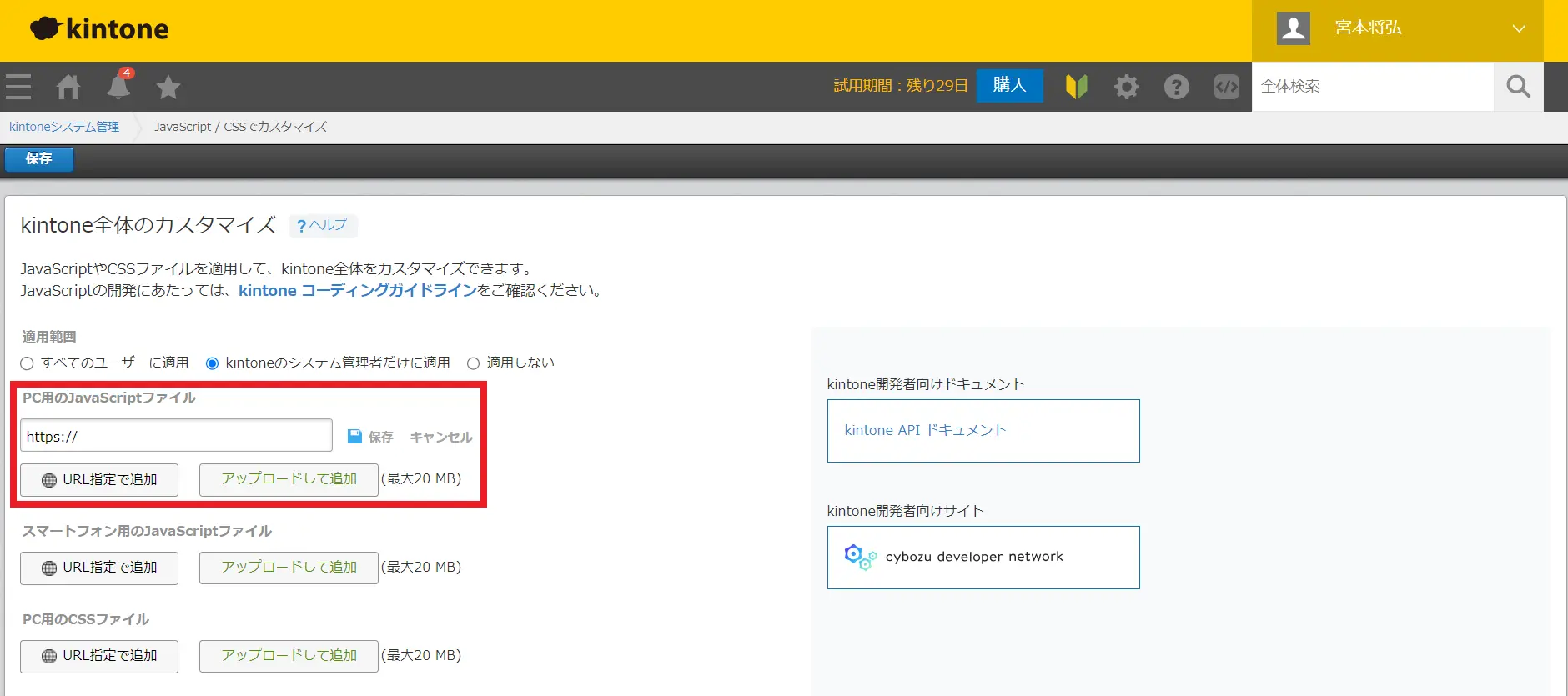
Task: Open notifications bell with 4 badge
Action: pyautogui.click(x=119, y=85)
